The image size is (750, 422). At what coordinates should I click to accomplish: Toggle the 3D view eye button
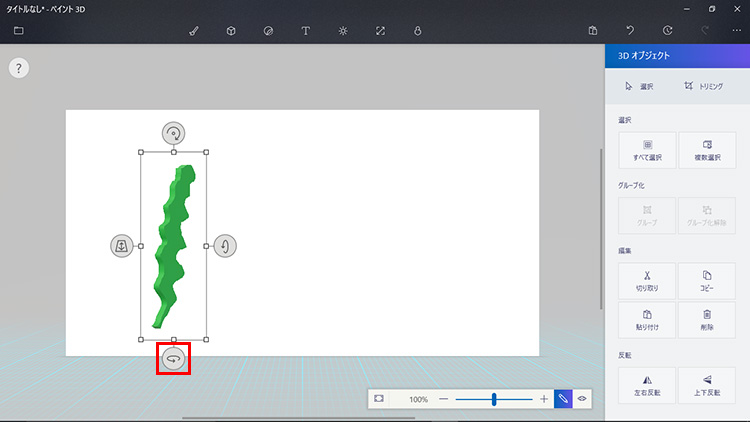(x=582, y=399)
